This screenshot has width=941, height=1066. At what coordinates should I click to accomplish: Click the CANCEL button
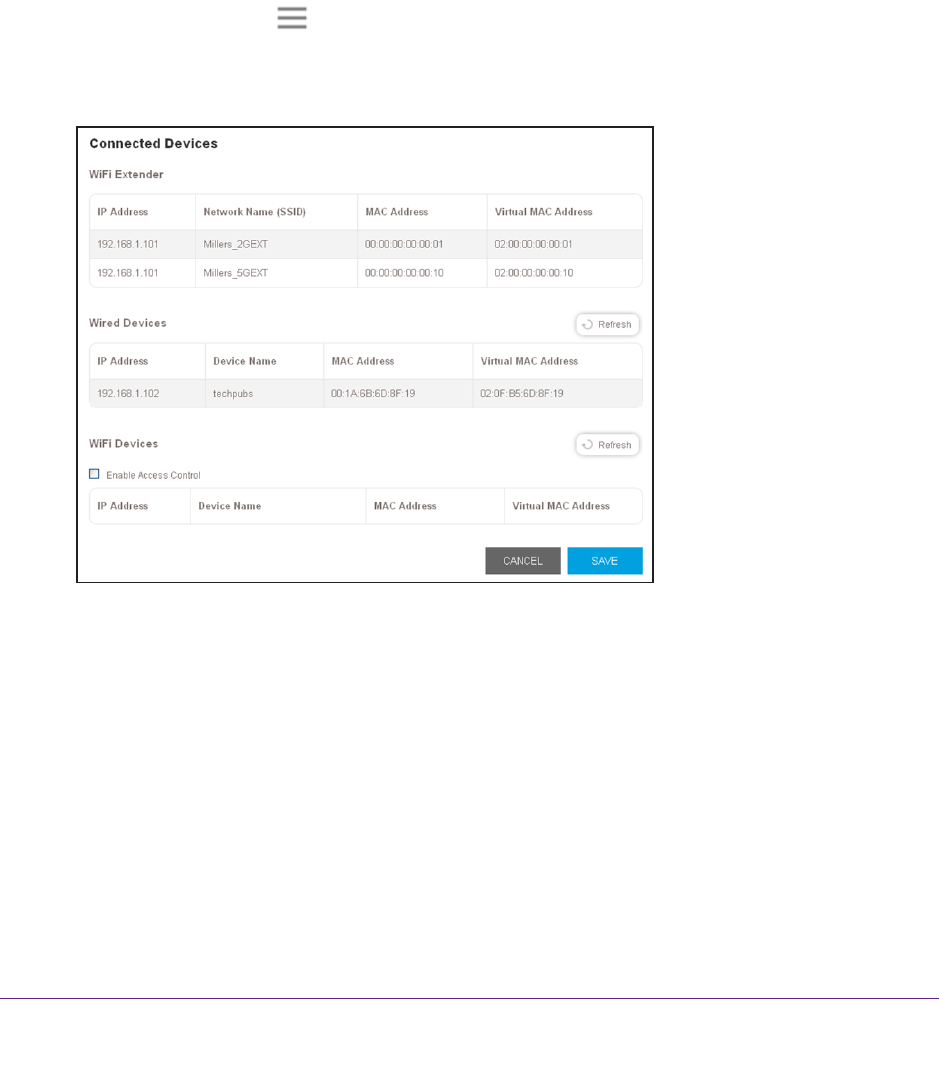pyautogui.click(x=523, y=561)
